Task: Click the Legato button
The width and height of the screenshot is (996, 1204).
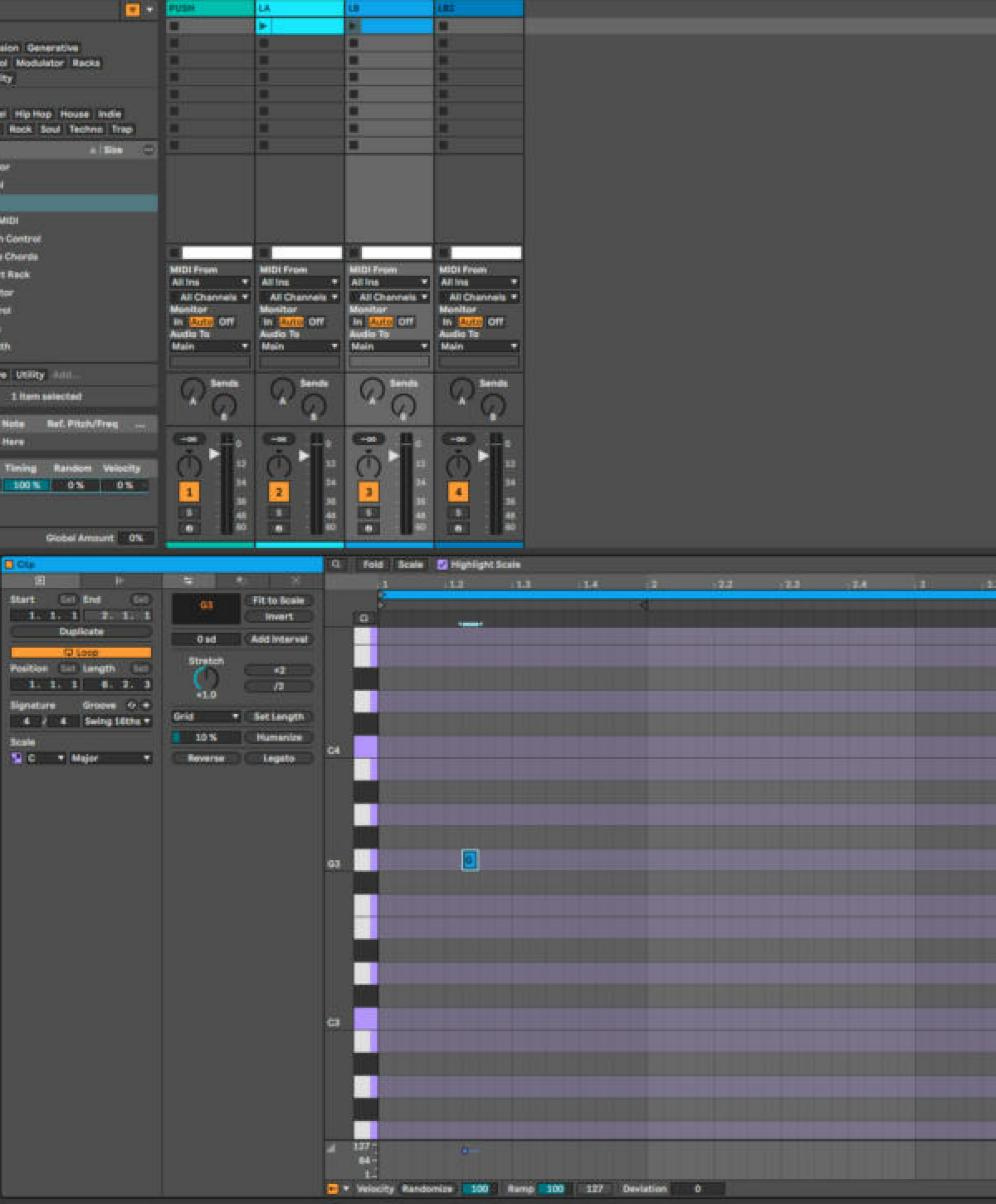Action: [x=279, y=758]
